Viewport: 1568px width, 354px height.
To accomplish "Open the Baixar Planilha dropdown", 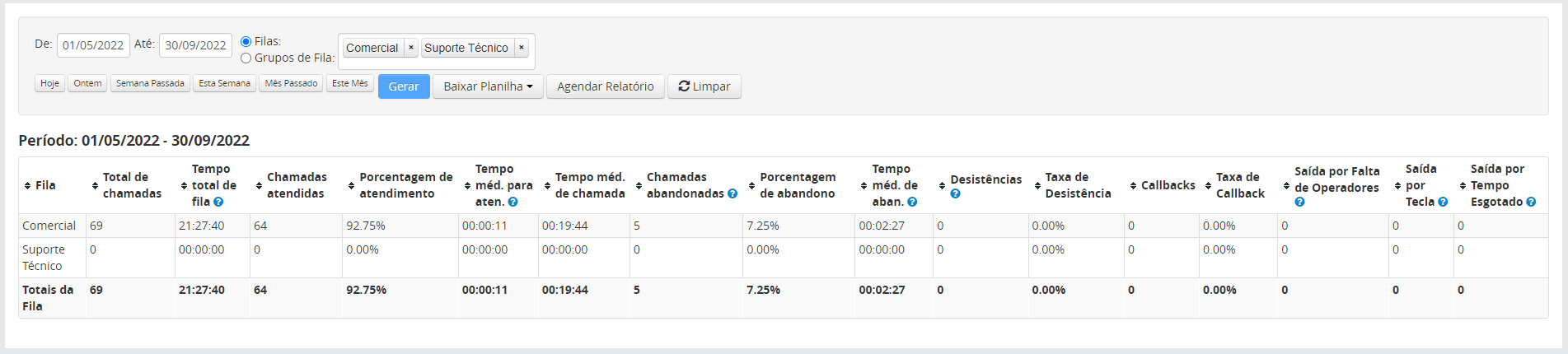I will tap(488, 86).
